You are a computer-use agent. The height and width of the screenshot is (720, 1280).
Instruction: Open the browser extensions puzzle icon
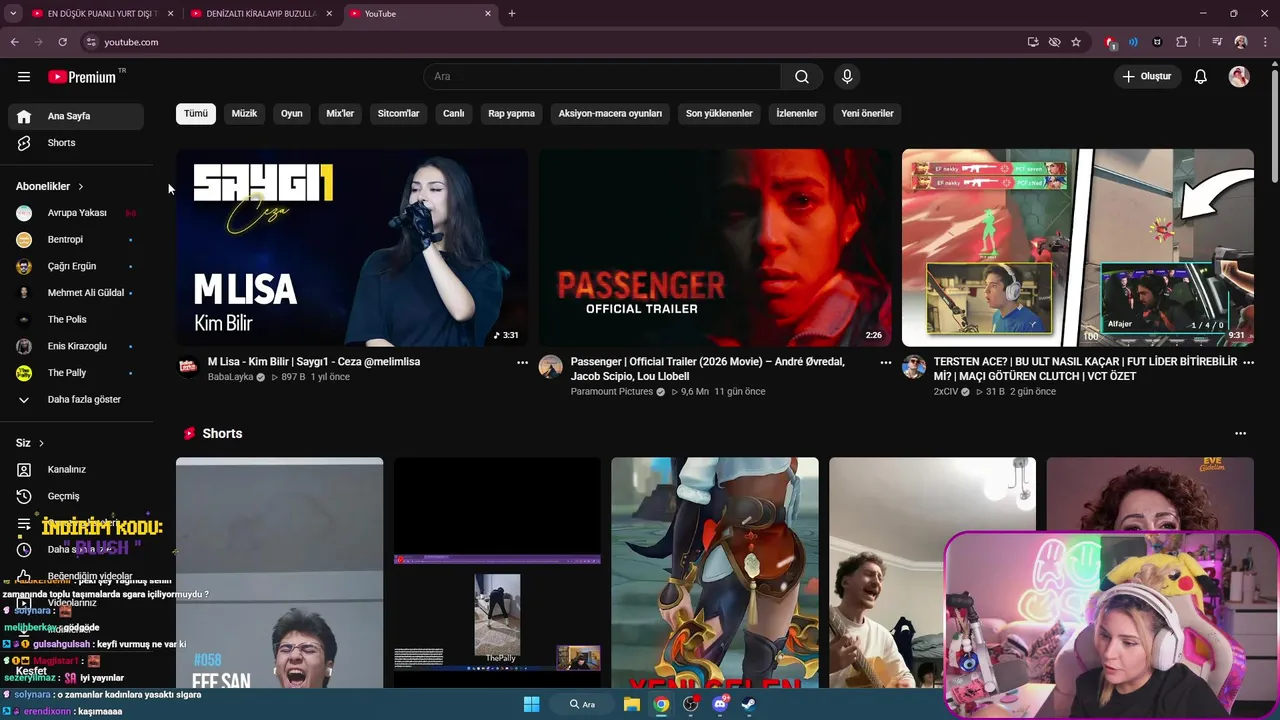1182,42
